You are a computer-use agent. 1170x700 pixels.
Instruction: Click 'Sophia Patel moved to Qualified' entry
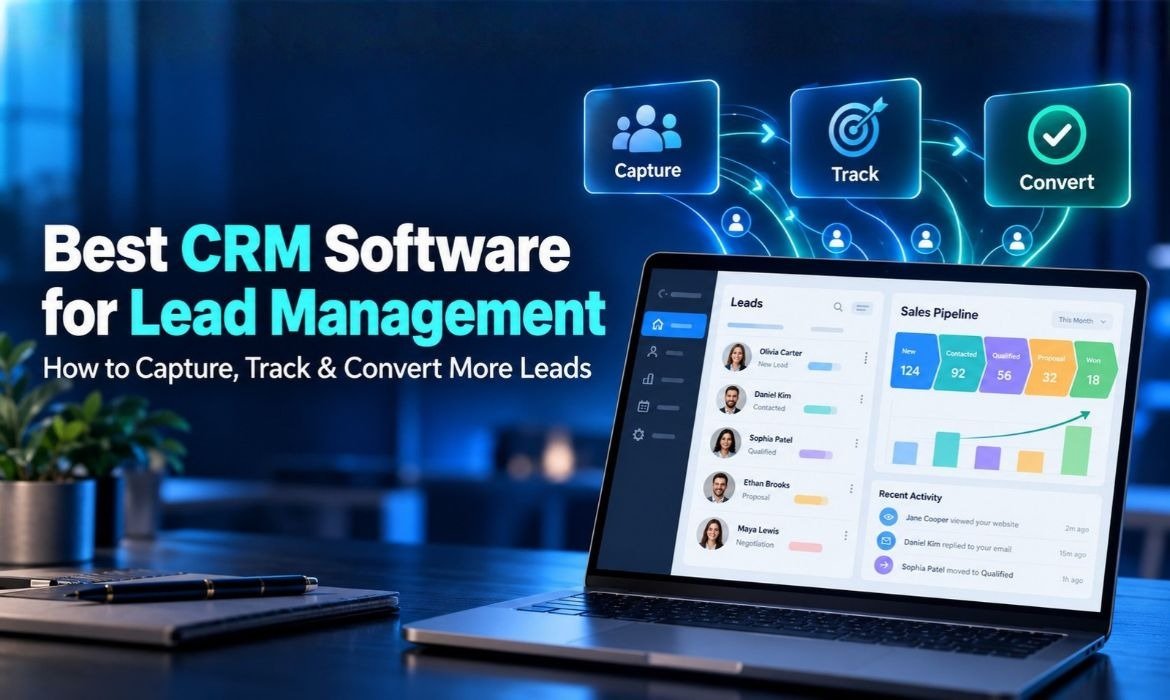pos(957,570)
